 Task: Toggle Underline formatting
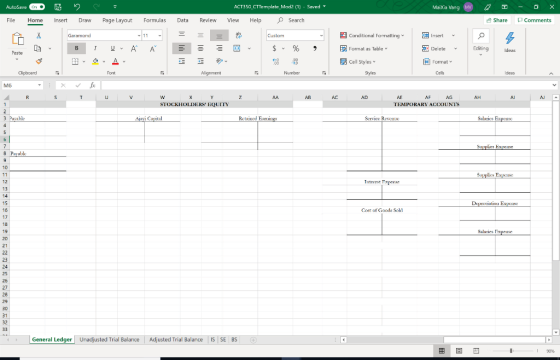click(112, 48)
